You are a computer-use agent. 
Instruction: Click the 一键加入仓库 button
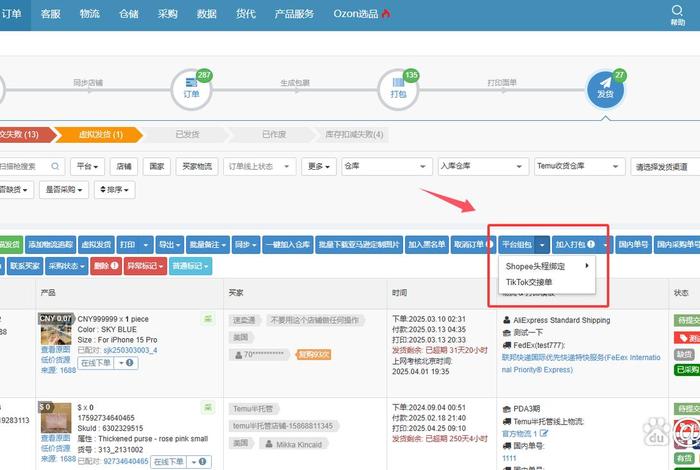[288, 245]
